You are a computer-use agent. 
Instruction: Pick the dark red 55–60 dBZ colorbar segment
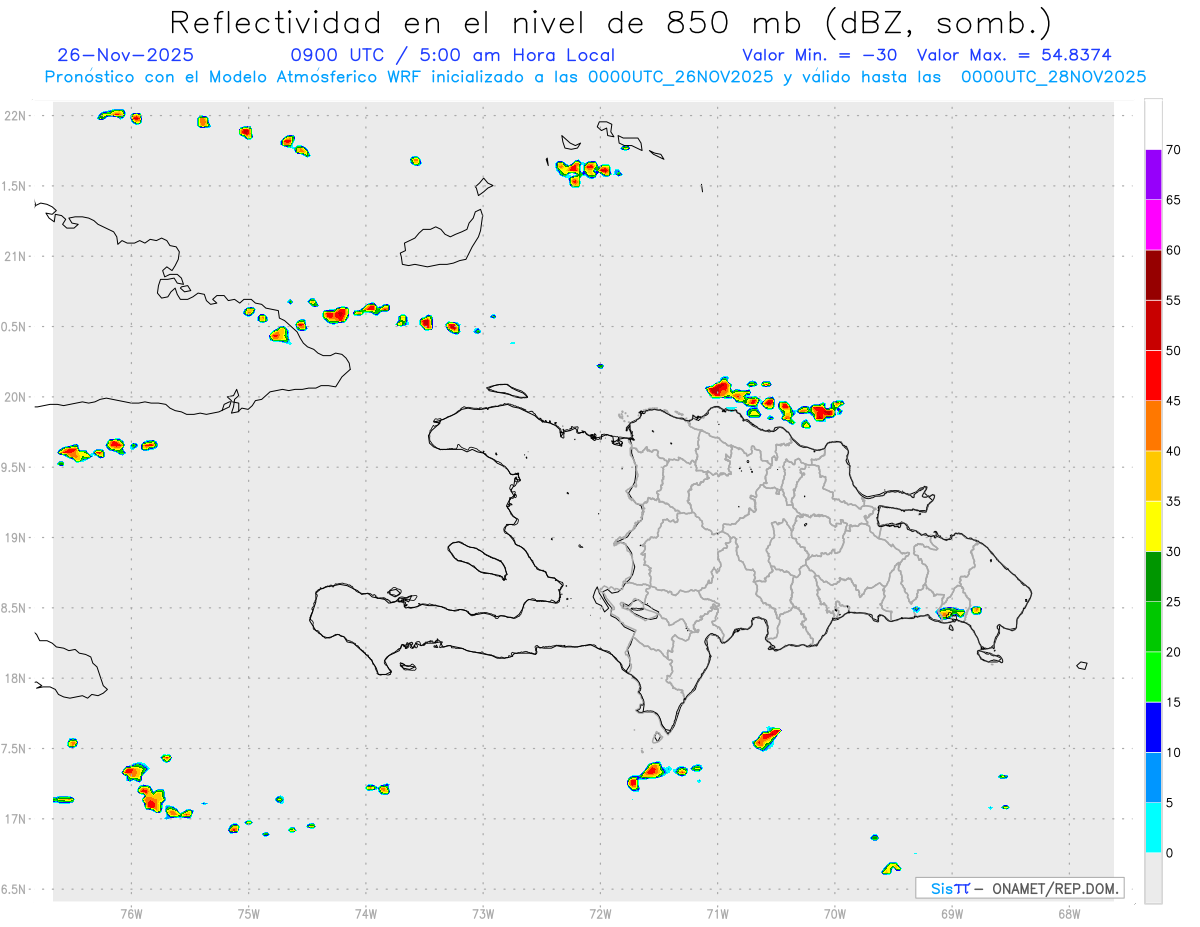click(1153, 275)
